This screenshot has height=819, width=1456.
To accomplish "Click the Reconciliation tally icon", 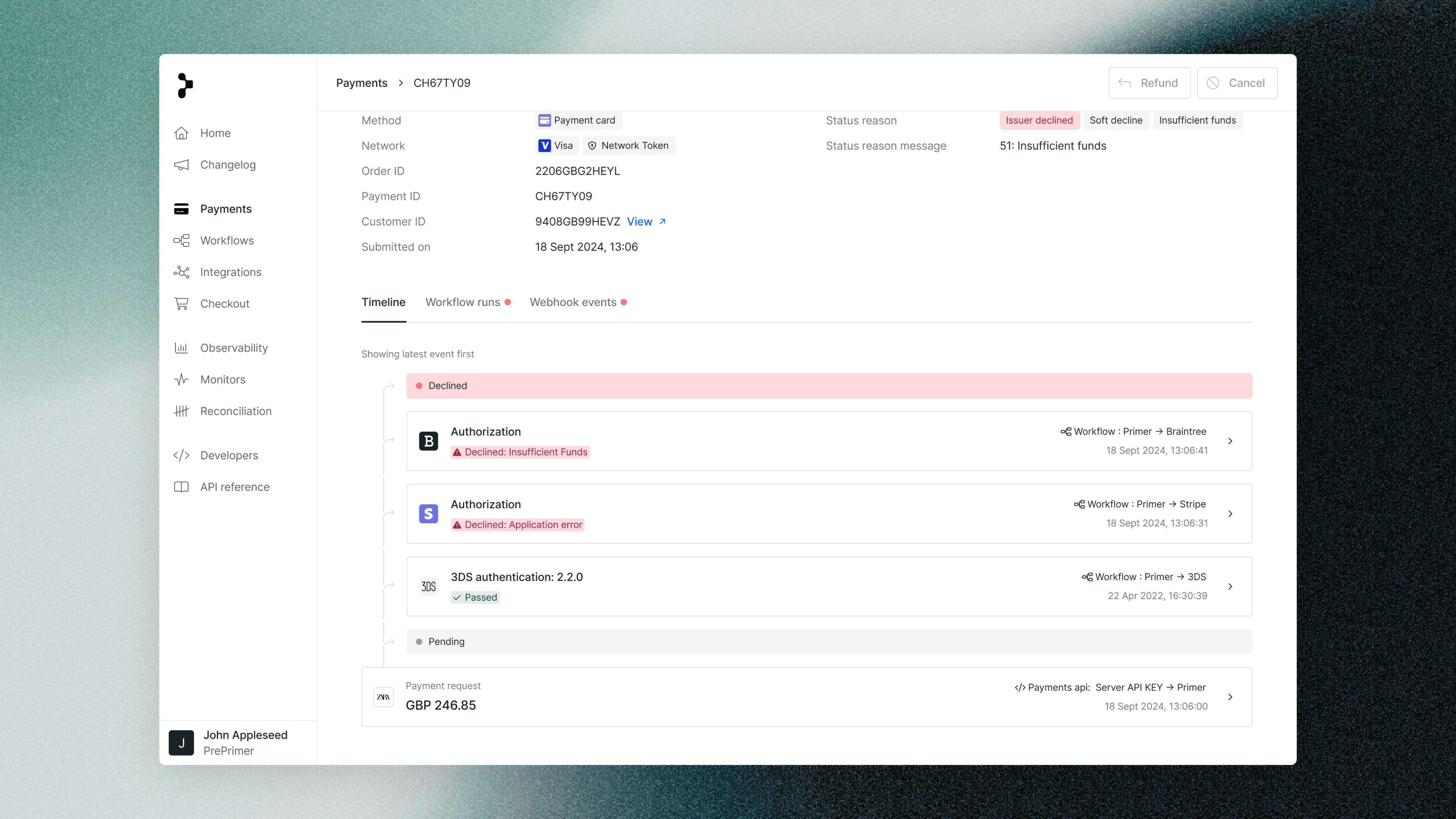I will click(x=181, y=411).
